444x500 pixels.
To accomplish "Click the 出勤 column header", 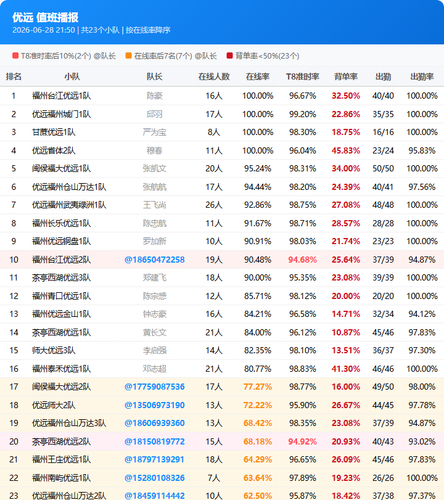I will [x=383, y=77].
